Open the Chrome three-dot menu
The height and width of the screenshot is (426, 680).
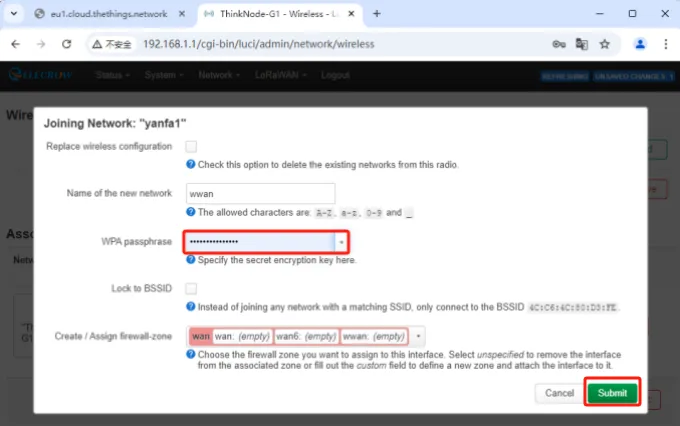[x=664, y=45]
